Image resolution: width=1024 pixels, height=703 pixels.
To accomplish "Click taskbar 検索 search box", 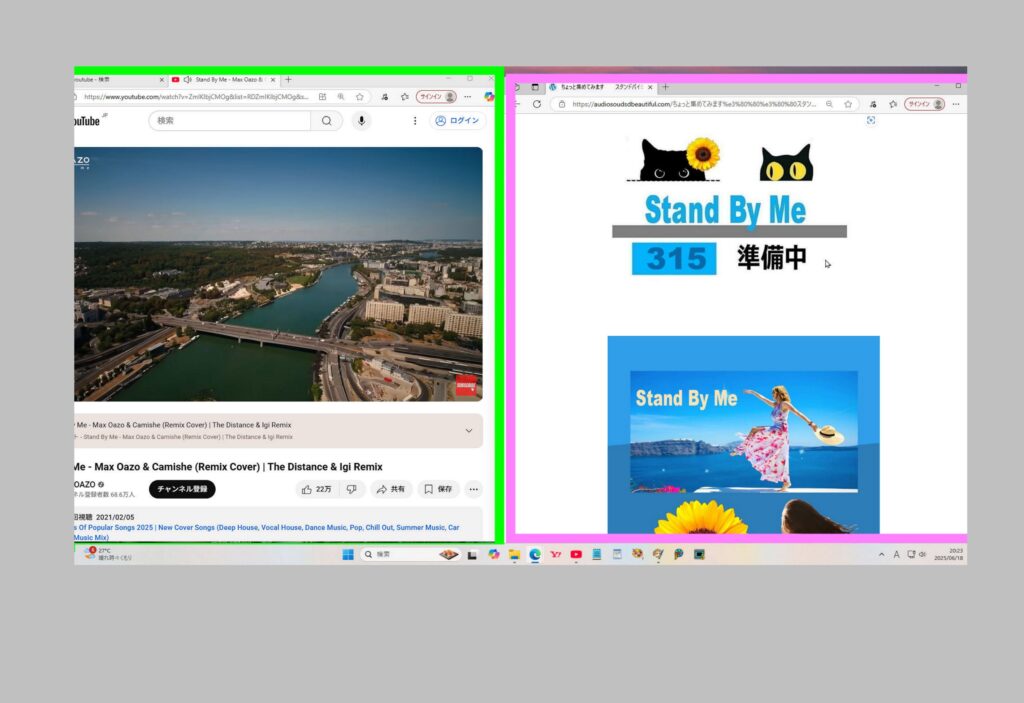I will click(409, 554).
